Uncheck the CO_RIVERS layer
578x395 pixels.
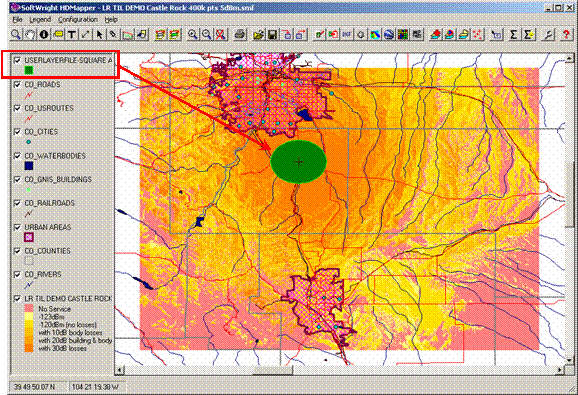17,275
